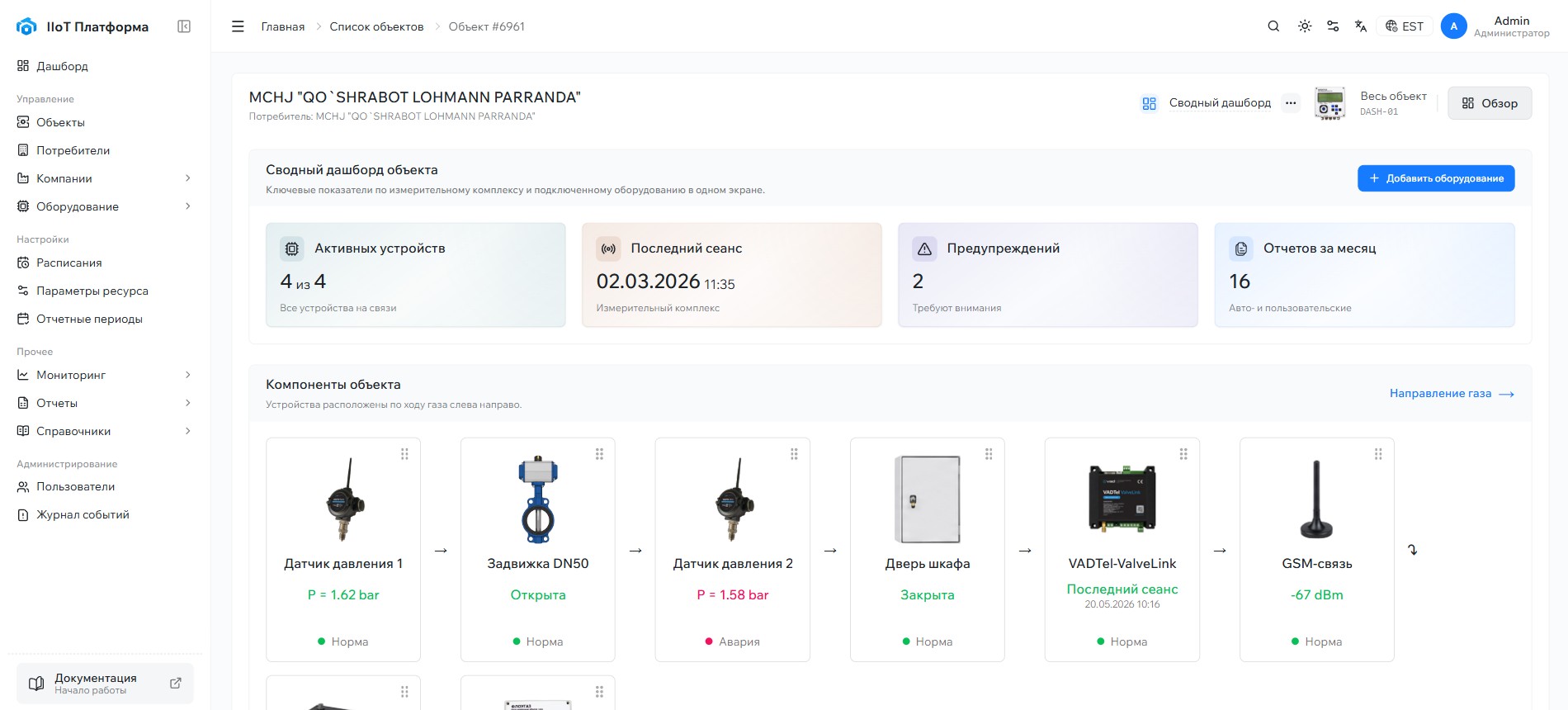1568x710 pixels.
Task: Click IIoT Платформа logo
Action: pyautogui.click(x=83, y=26)
